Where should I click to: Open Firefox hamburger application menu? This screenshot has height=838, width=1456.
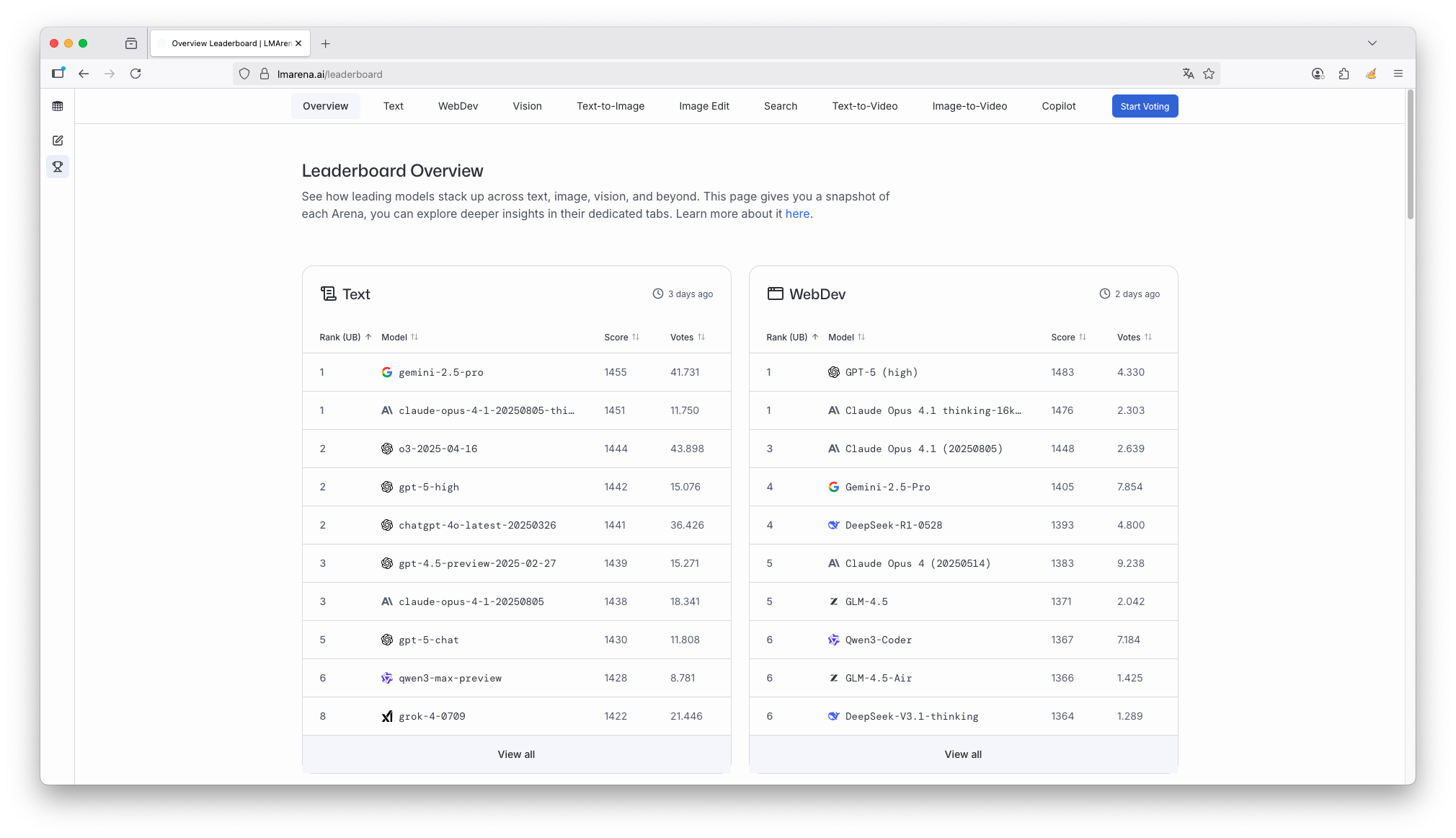[1398, 74]
